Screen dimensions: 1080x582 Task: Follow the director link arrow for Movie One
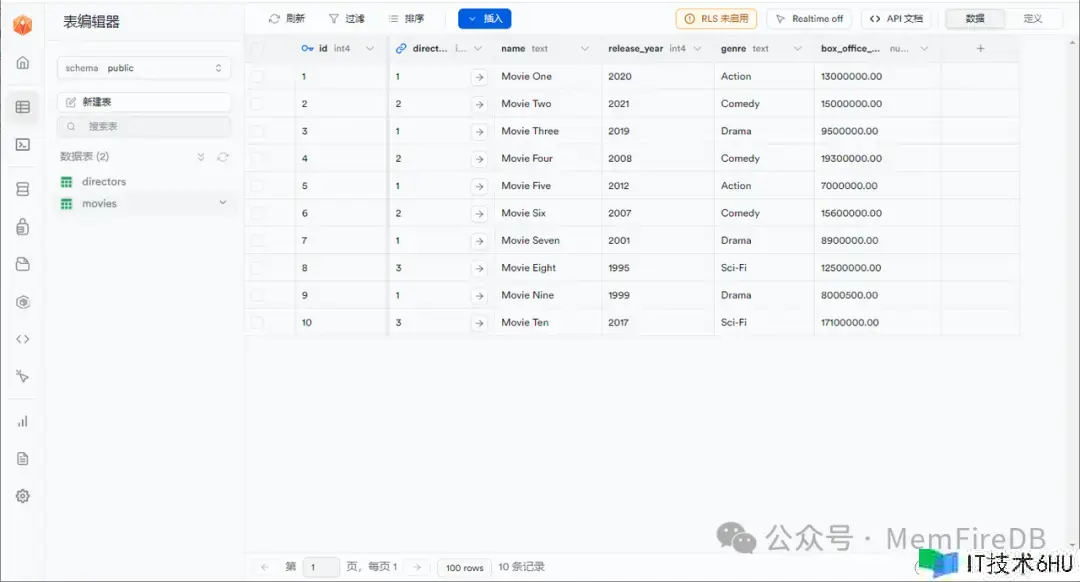point(479,77)
